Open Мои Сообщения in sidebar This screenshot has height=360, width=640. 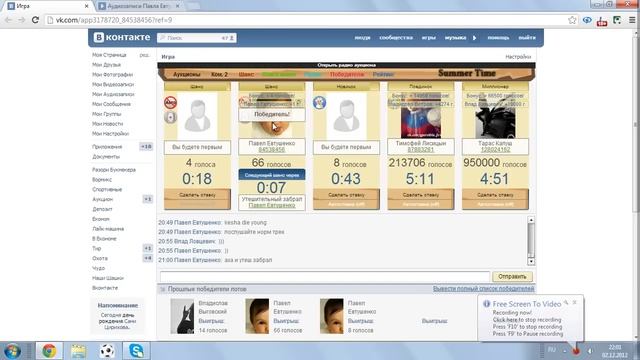click(111, 104)
